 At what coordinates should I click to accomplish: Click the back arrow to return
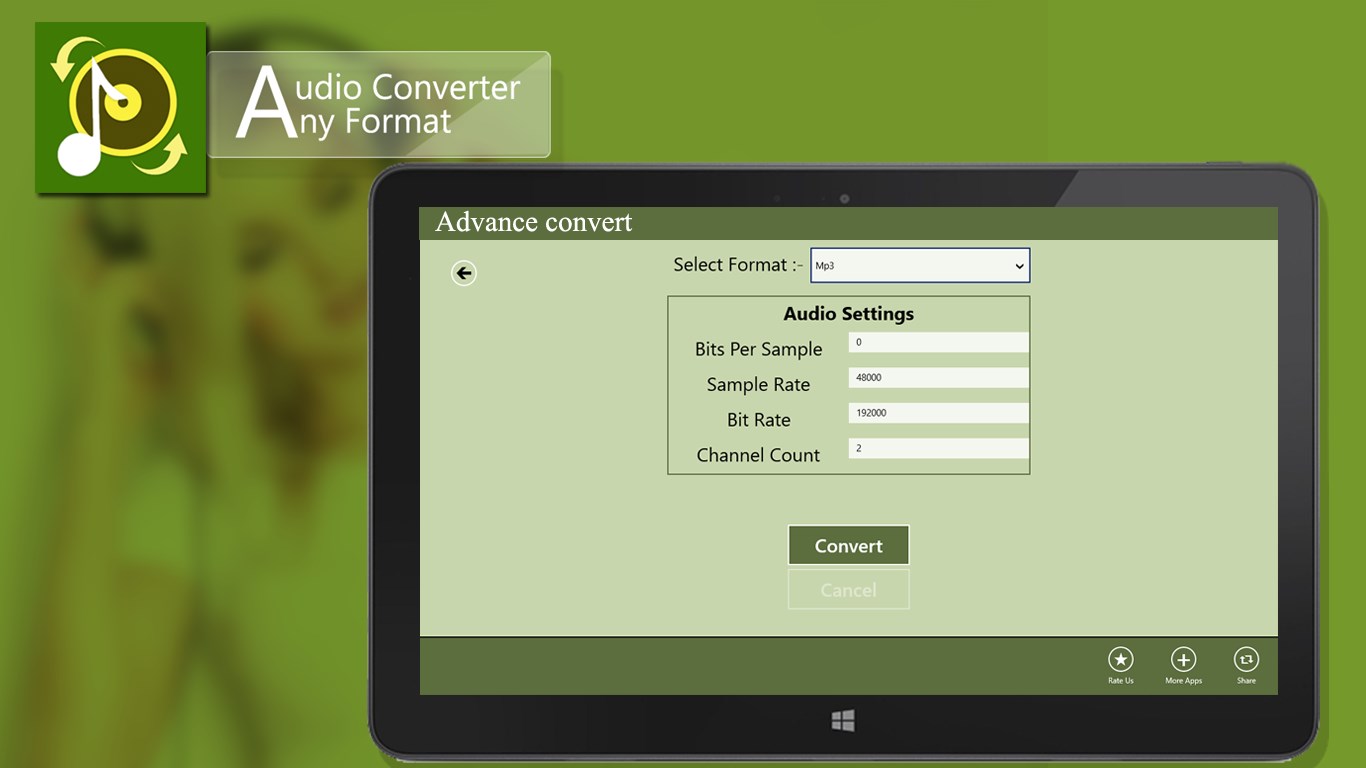462,272
